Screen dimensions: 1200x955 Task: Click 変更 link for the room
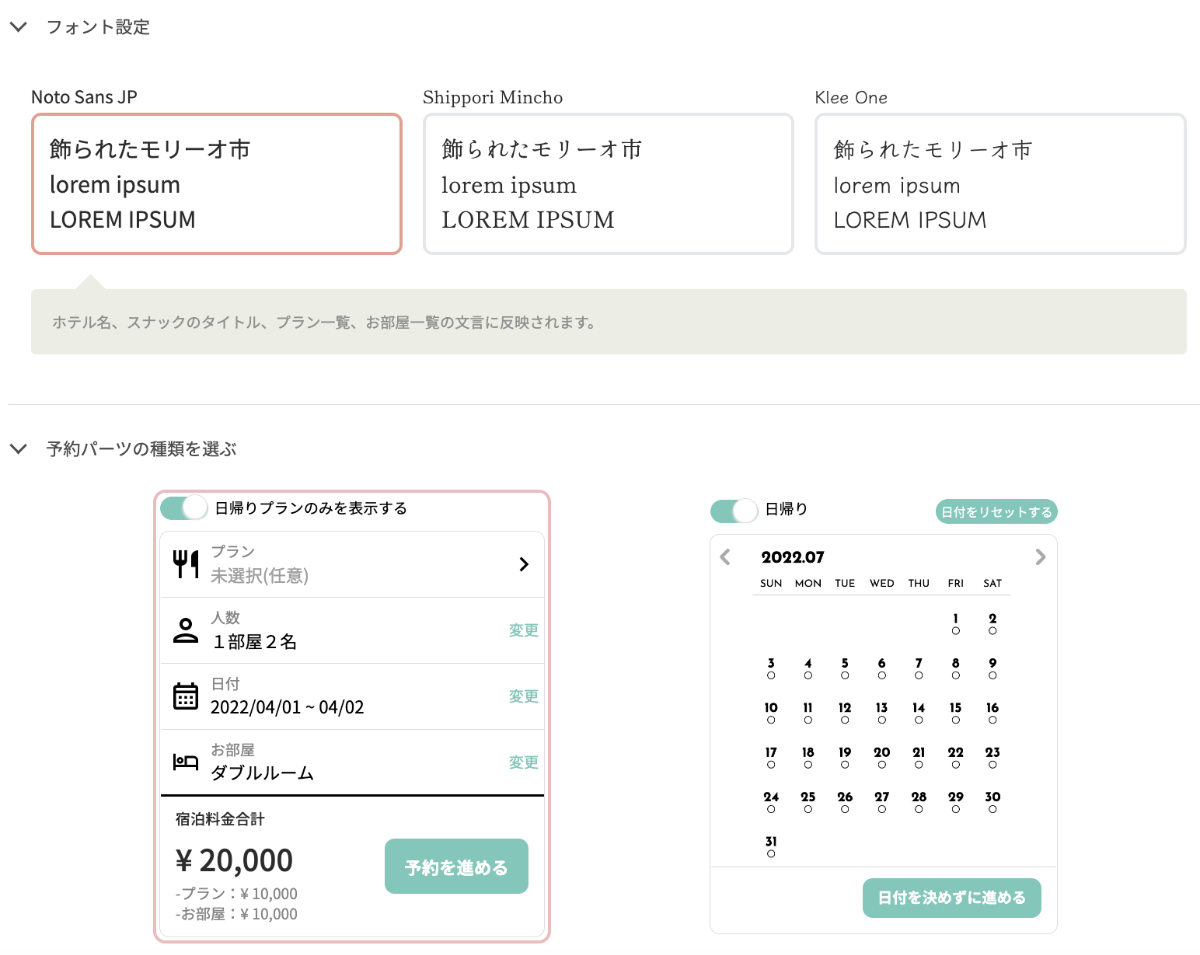[523, 762]
